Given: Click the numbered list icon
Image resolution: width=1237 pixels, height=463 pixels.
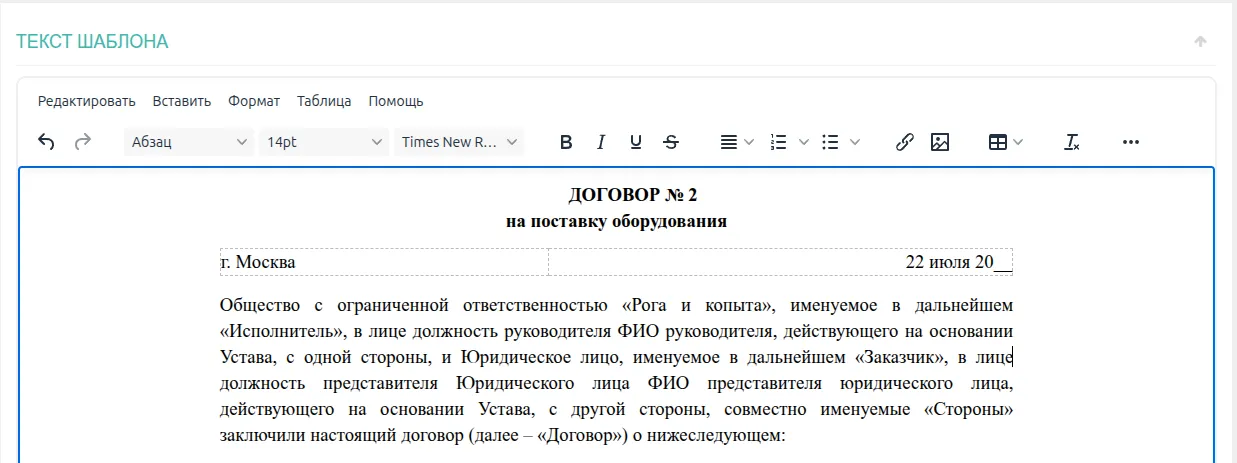Looking at the screenshot, I should pos(779,142).
